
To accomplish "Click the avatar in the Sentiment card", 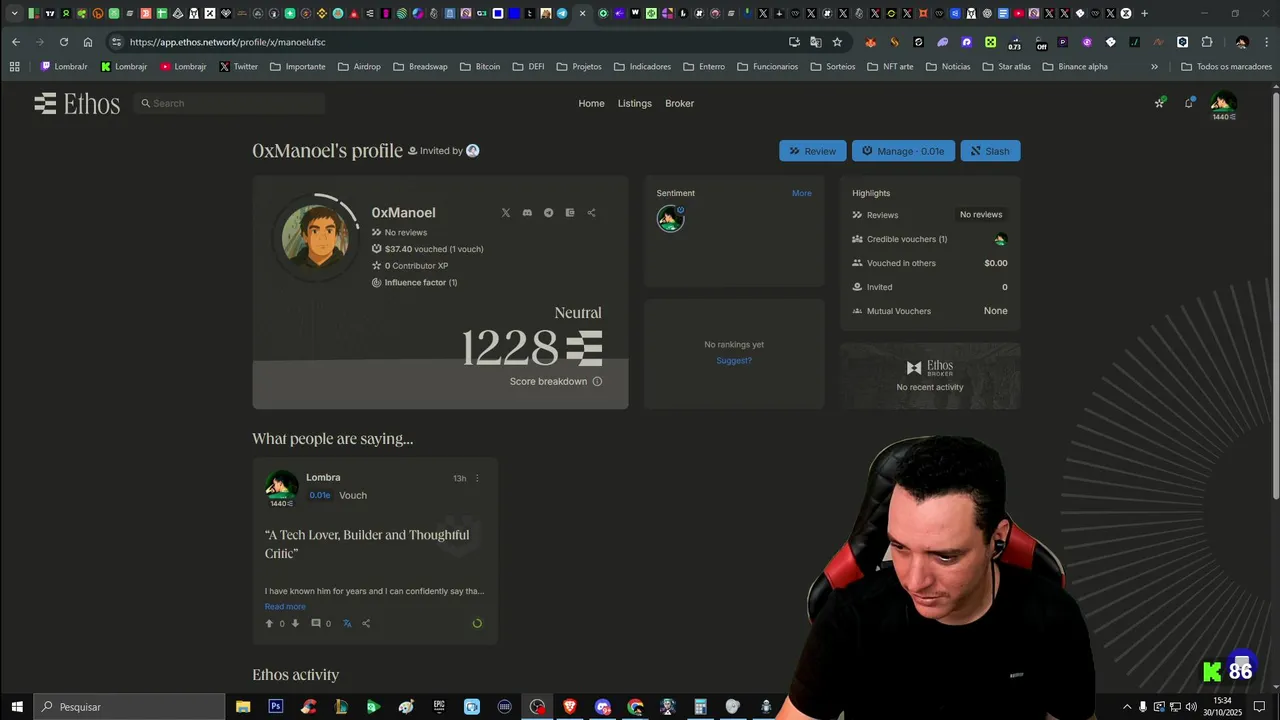I will 670,219.
